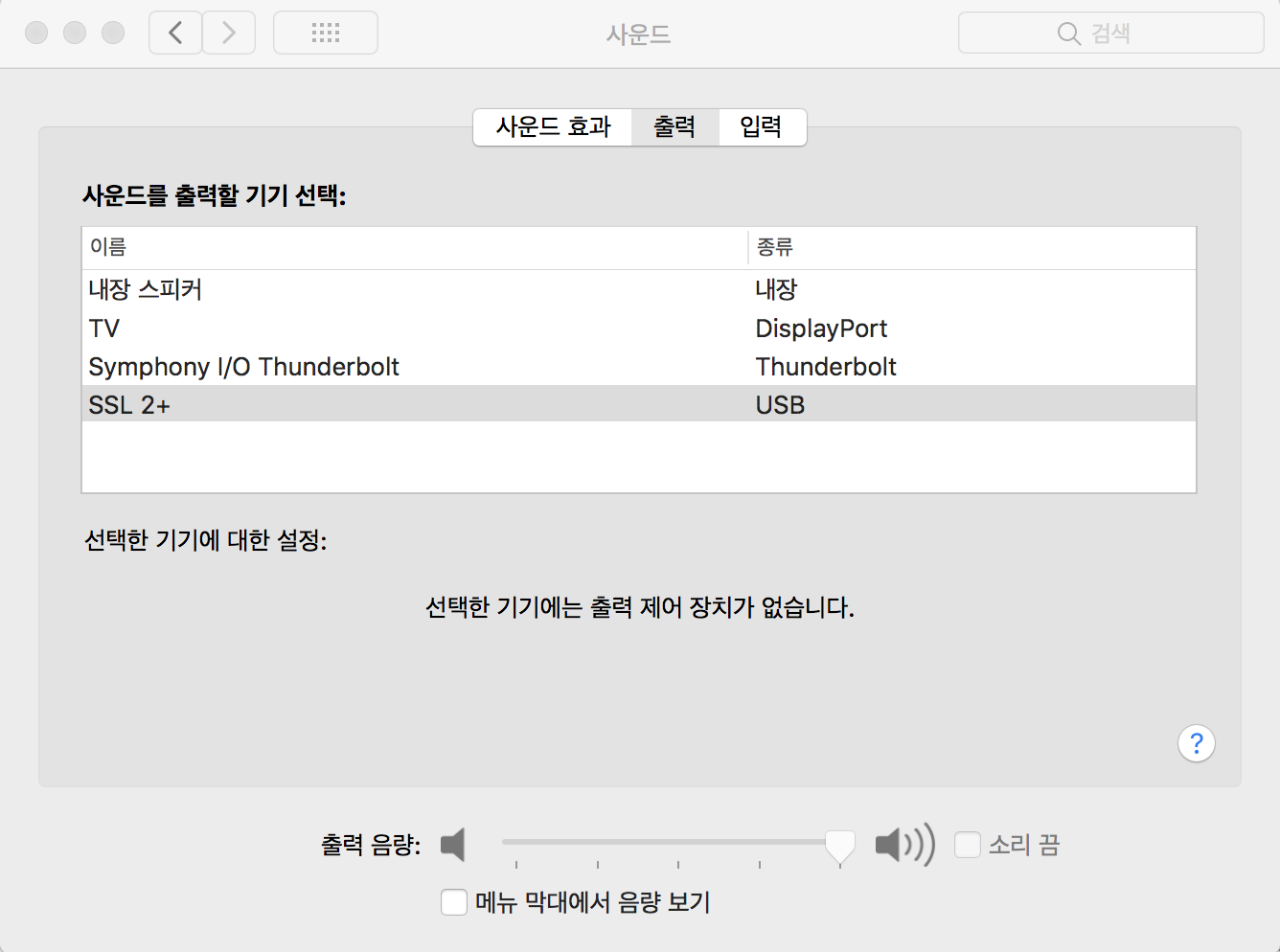Go back with the left chevron button
The image size is (1280, 952).
175,33
